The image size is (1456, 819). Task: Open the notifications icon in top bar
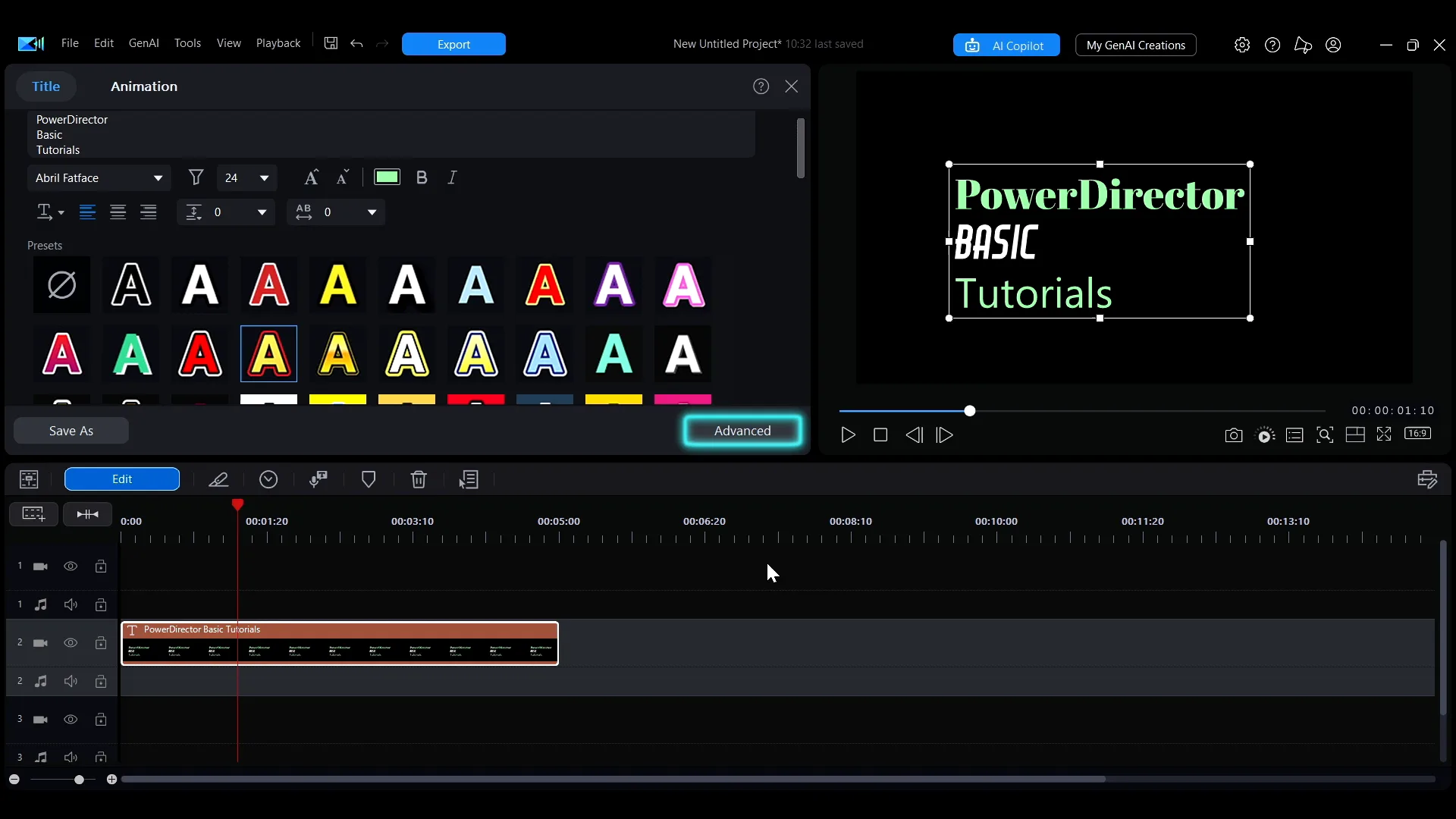1303,45
